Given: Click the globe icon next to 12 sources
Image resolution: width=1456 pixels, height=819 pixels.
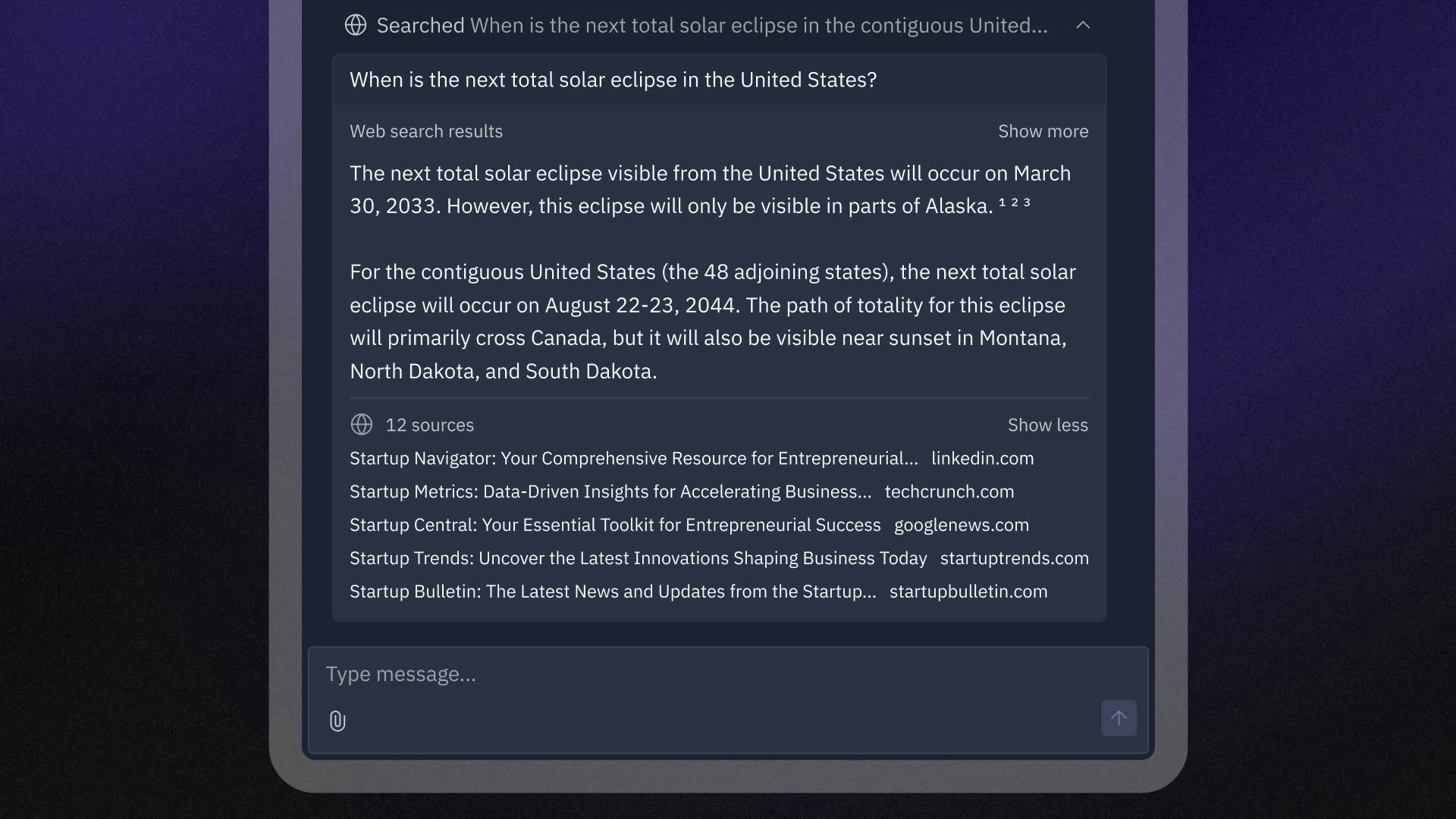Looking at the screenshot, I should coord(362,425).
